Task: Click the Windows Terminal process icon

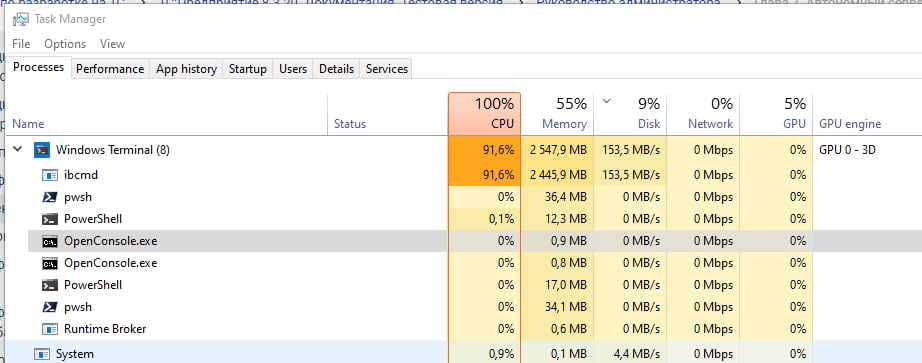Action: (x=42, y=149)
